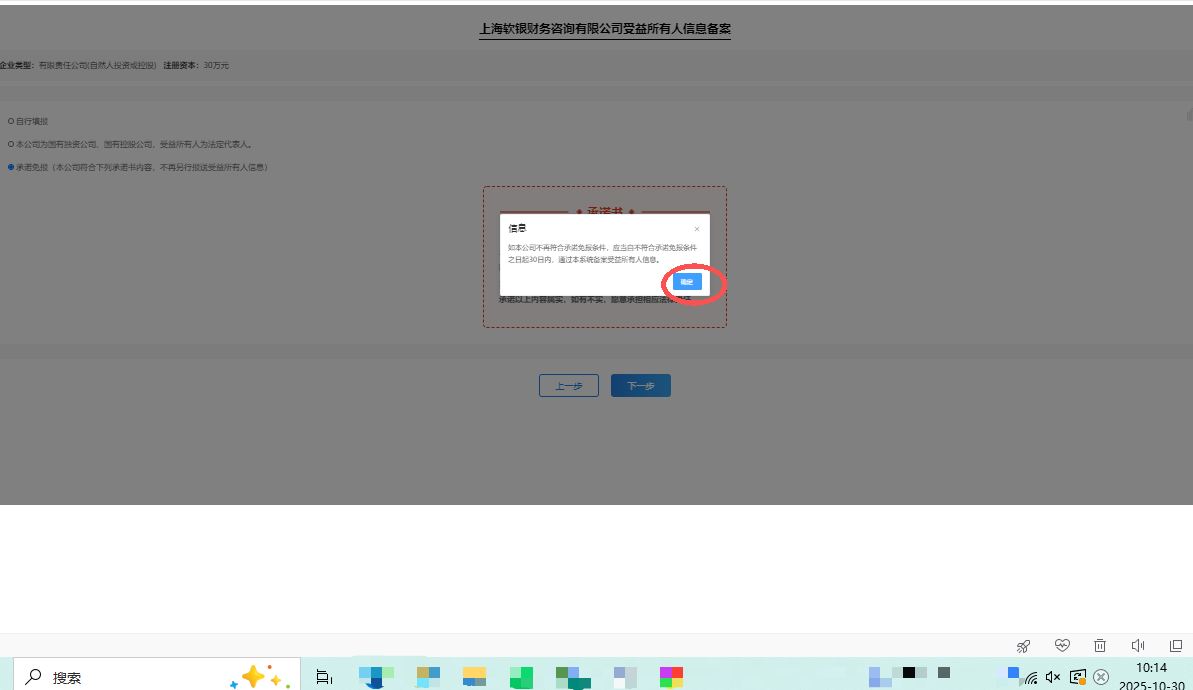The width and height of the screenshot is (1193, 690).
Task: Click the 下一步 next step button
Action: (x=640, y=386)
